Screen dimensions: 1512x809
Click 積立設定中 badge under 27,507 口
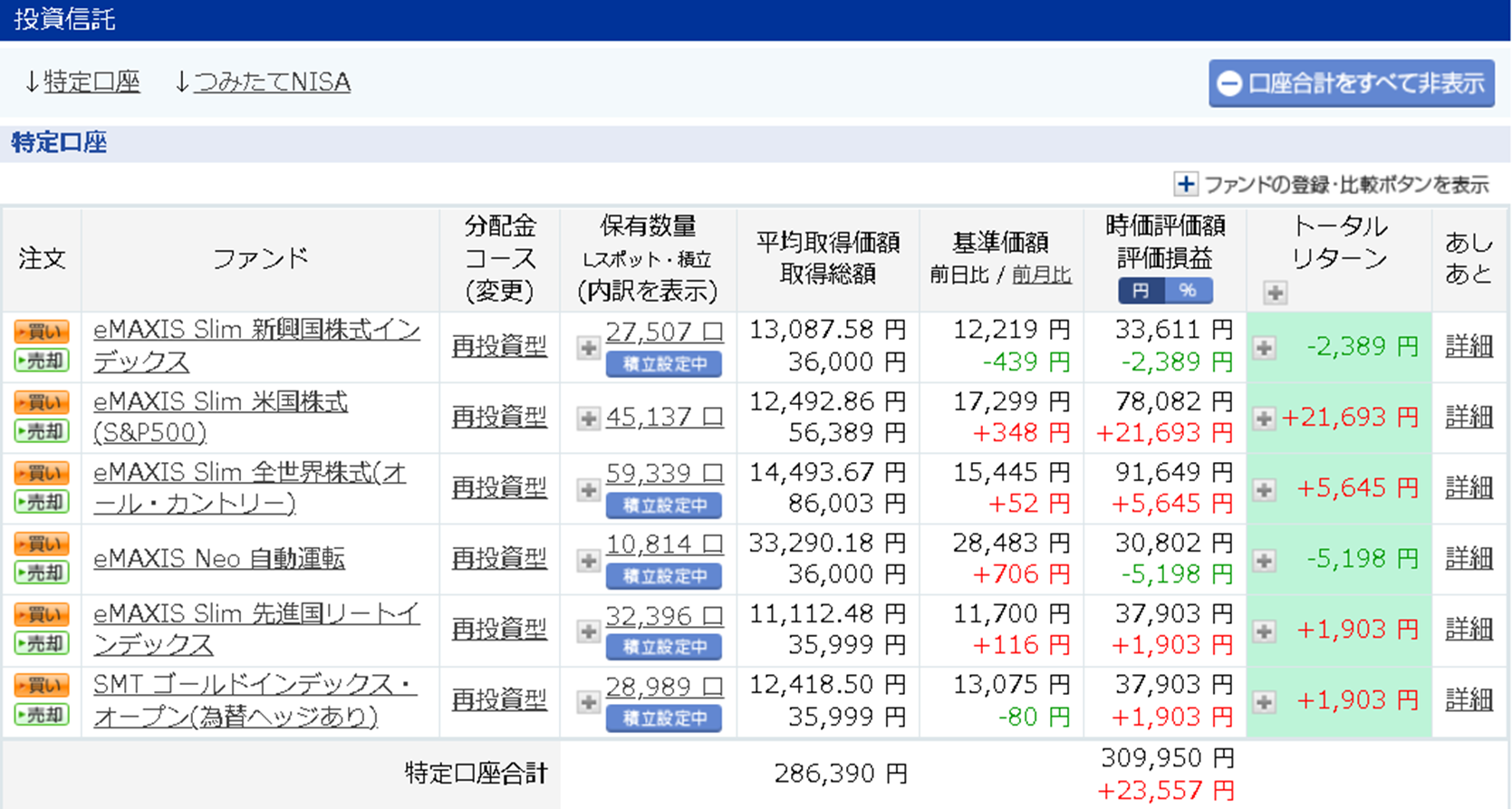663,364
